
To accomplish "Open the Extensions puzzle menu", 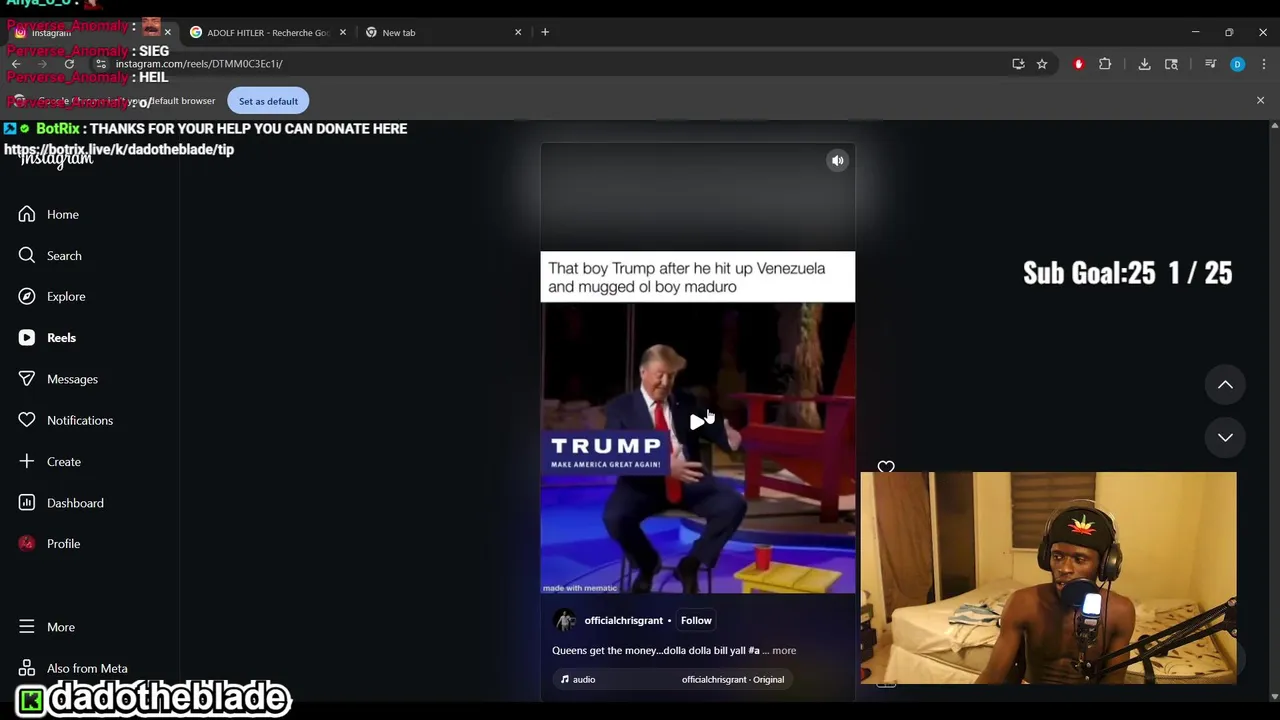I will click(x=1105, y=64).
